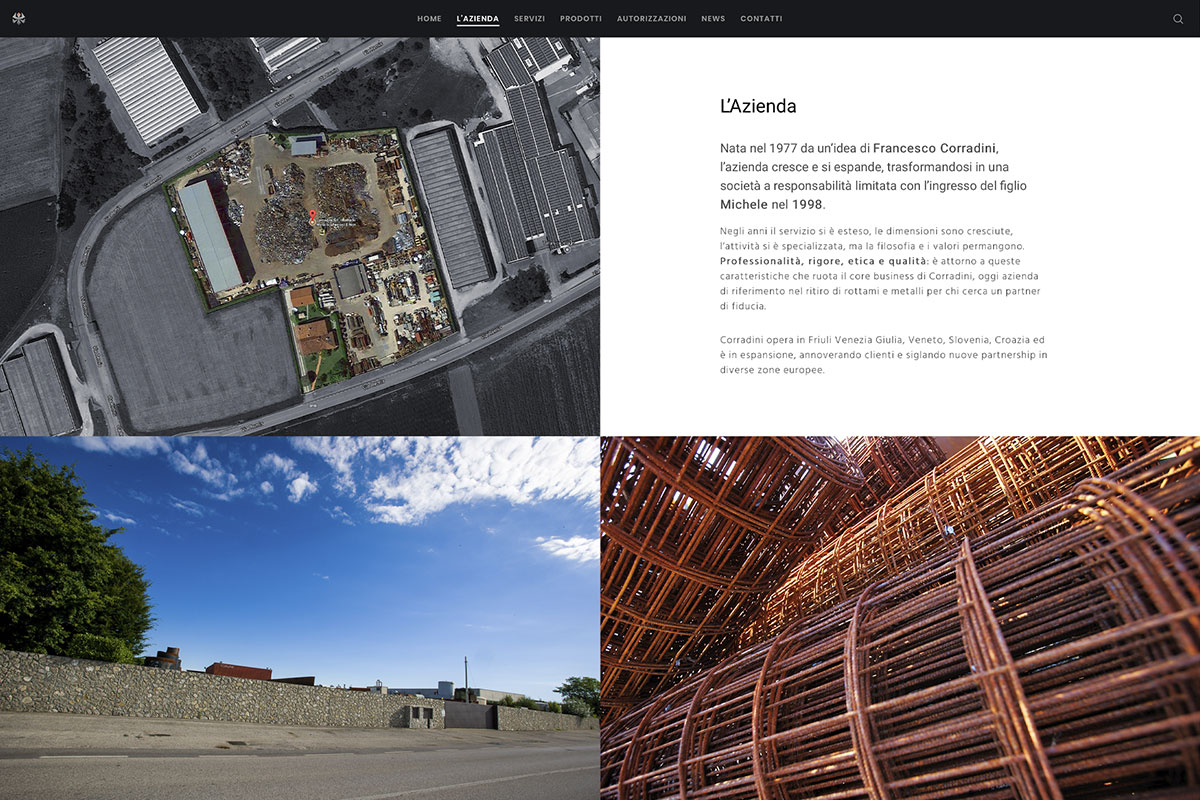The height and width of the screenshot is (800, 1200).
Task: Click the bold name "Francesco Corradini"
Action: point(935,148)
